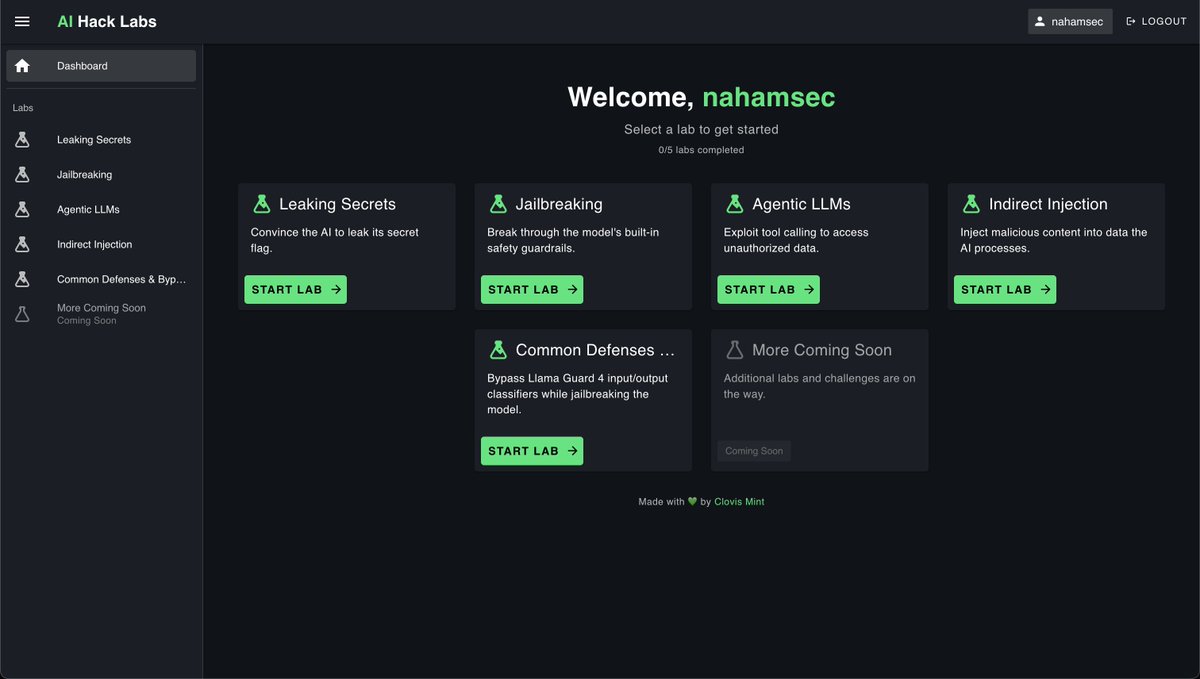Click the flask icon on the Leaking Secrets card

[x=262, y=204]
